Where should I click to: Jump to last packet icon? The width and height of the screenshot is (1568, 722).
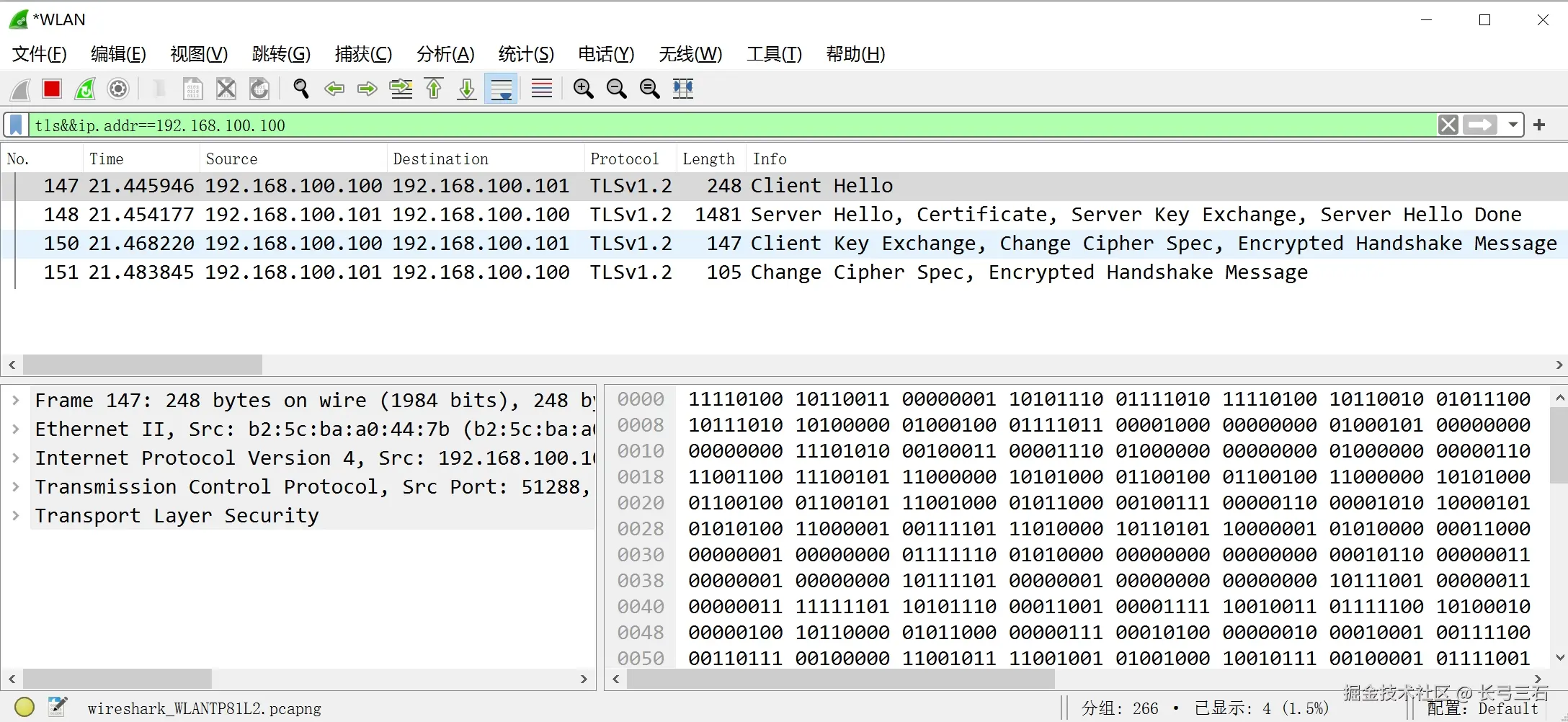coord(467,89)
